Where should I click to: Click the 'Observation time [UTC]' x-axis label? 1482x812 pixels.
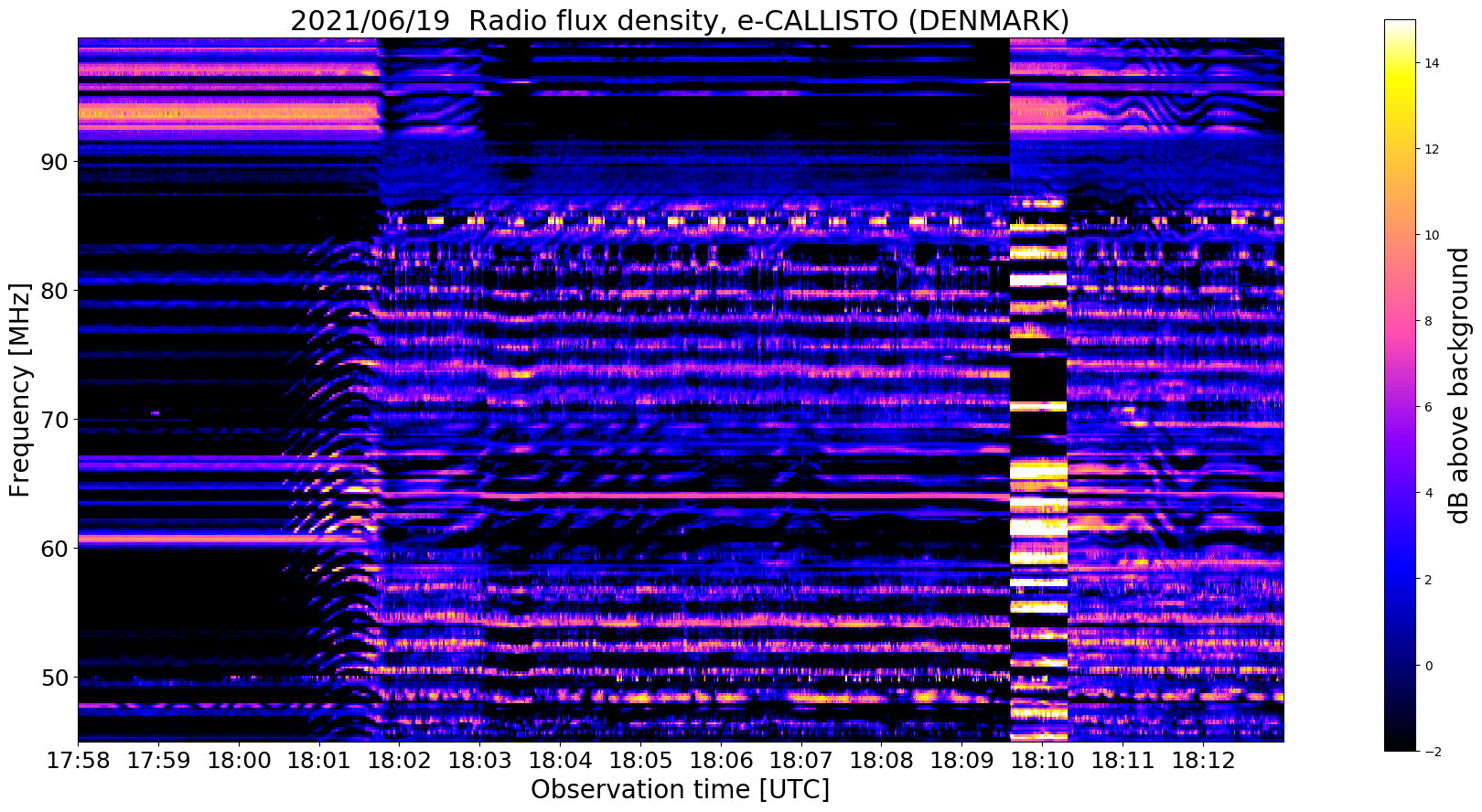pyautogui.click(x=680, y=790)
